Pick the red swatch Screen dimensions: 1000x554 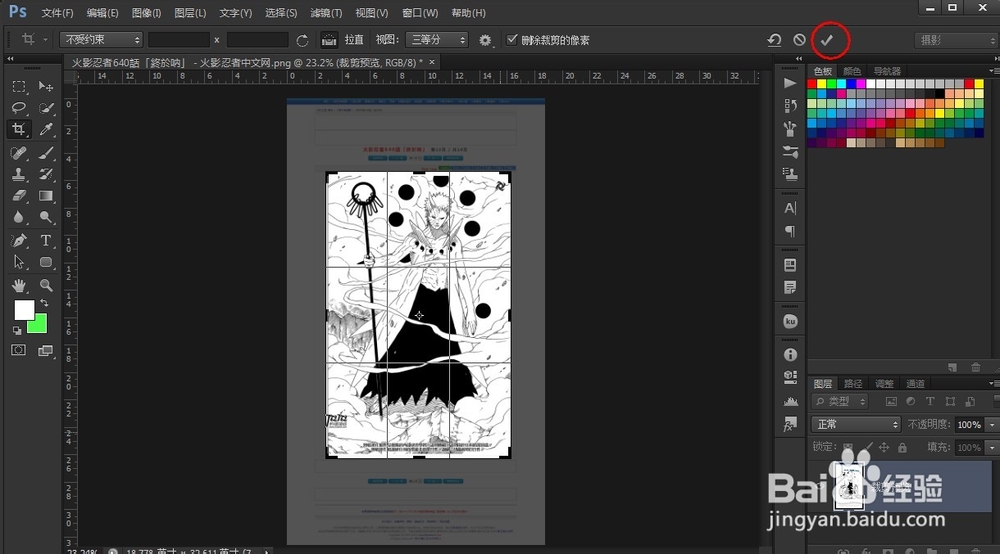tap(812, 84)
